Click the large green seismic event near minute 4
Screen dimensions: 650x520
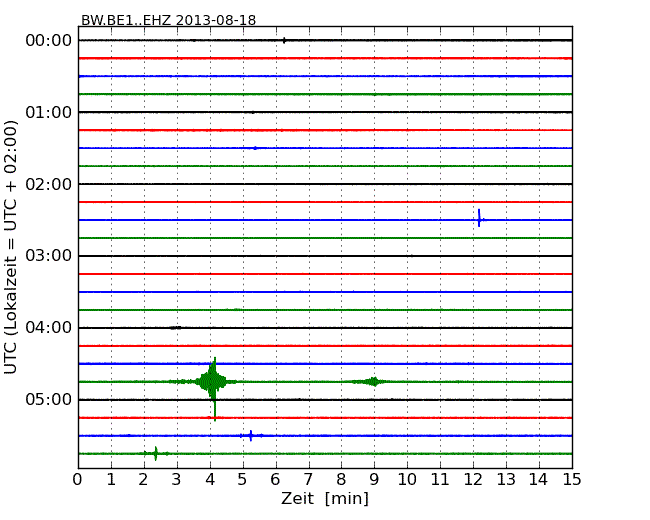pyautogui.click(x=213, y=382)
